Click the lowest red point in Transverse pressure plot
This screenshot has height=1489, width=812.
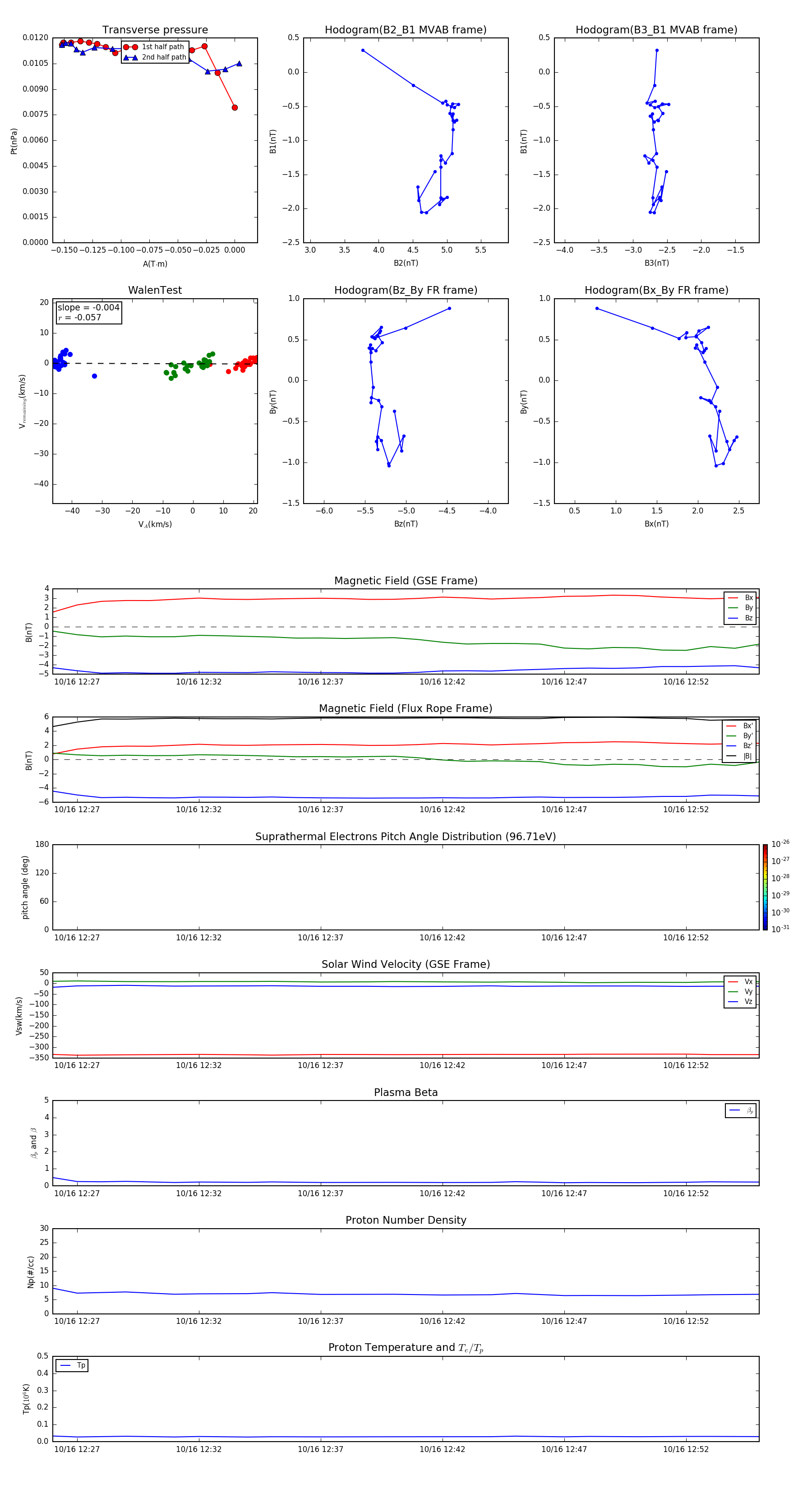[x=235, y=107]
